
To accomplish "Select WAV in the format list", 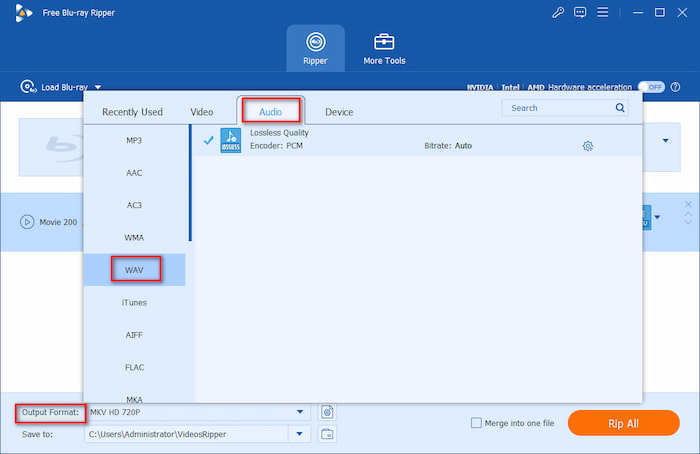I will tap(134, 270).
